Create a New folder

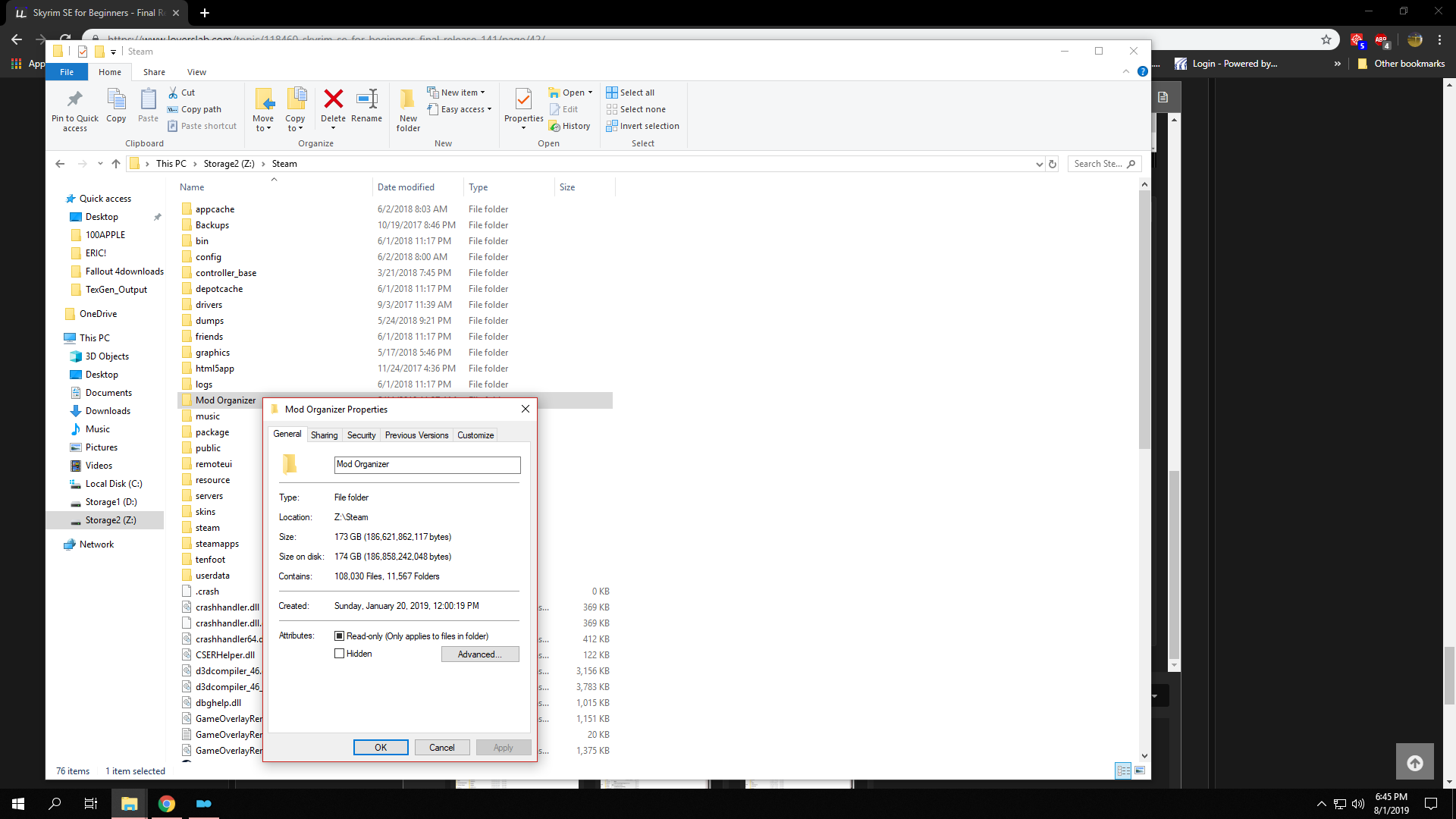click(408, 110)
